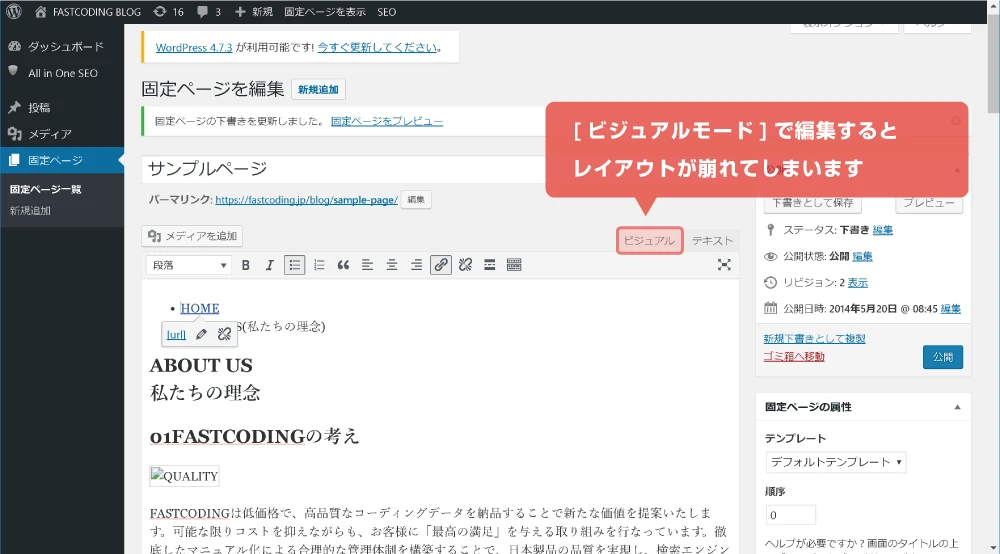
Task: Enable distraction-free writing mode
Action: coord(724,265)
